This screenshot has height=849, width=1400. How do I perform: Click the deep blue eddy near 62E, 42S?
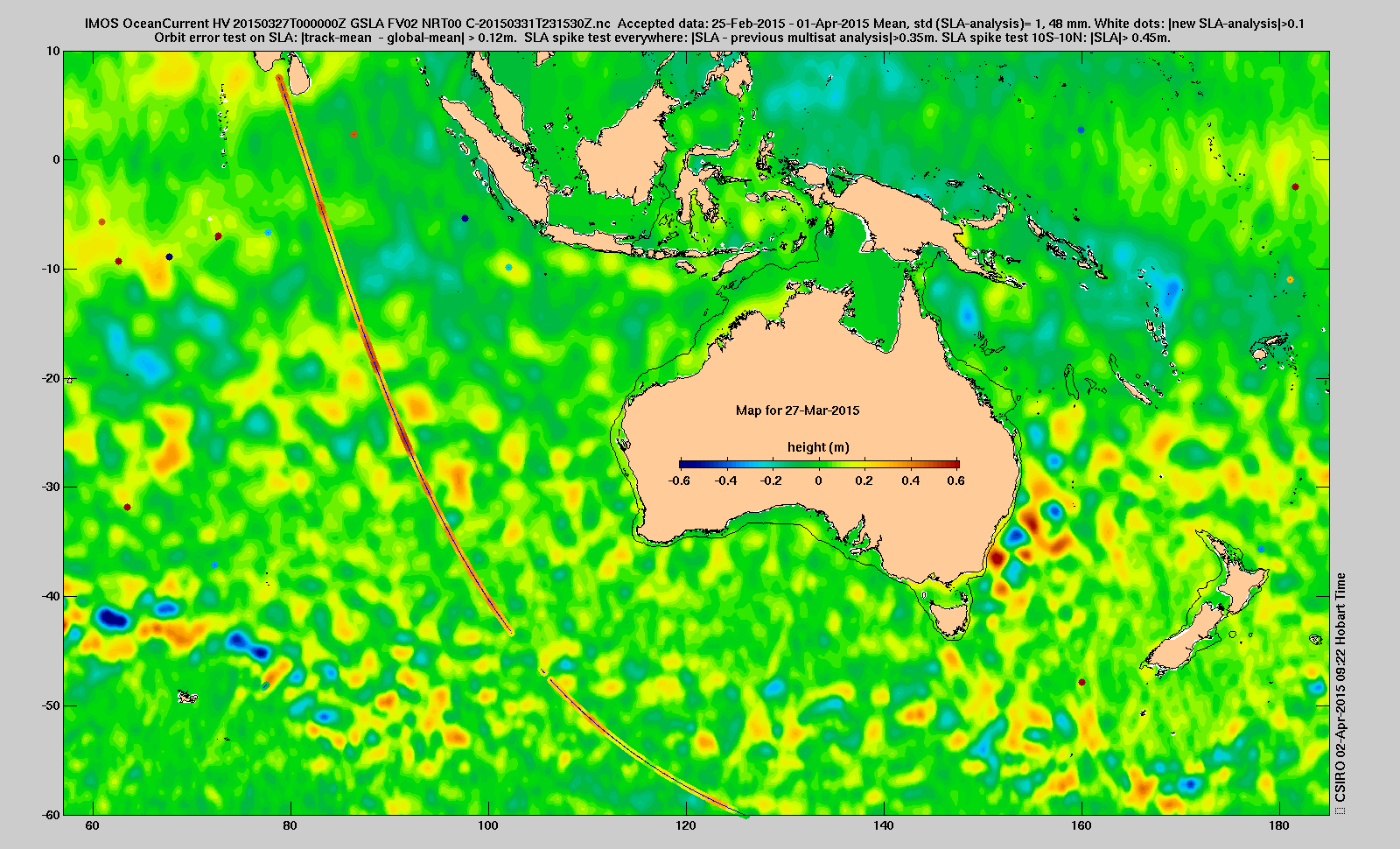(x=114, y=619)
